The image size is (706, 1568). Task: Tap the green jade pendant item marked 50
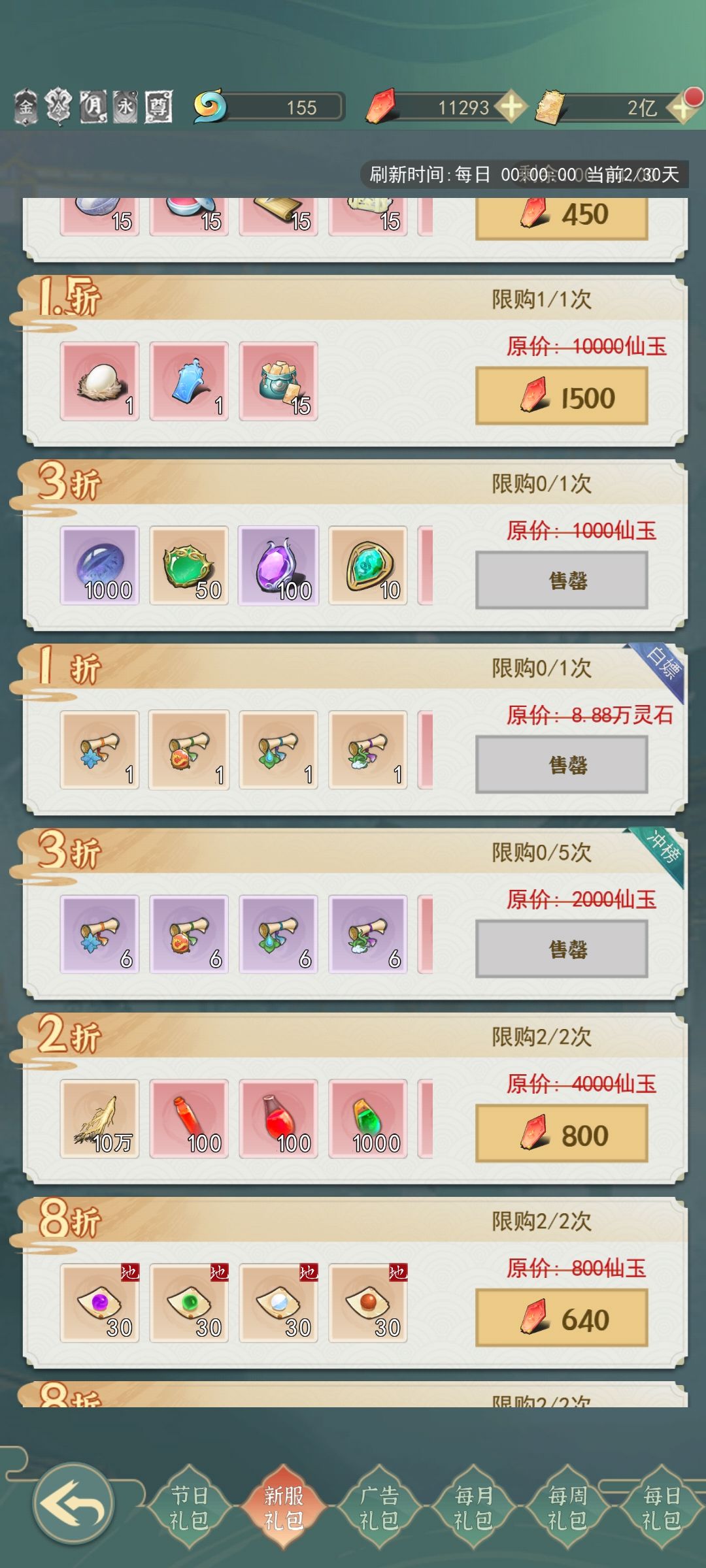189,566
